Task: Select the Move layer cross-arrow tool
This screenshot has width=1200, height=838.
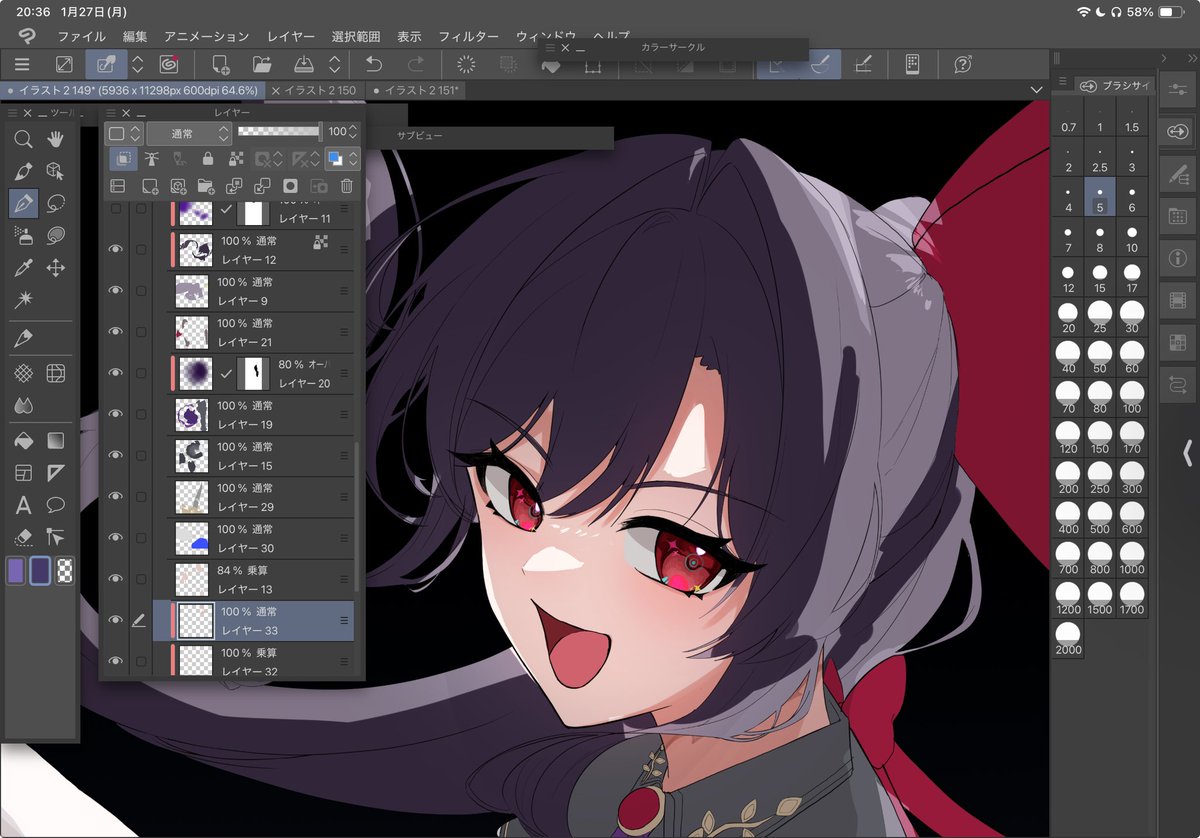Action: click(x=56, y=267)
